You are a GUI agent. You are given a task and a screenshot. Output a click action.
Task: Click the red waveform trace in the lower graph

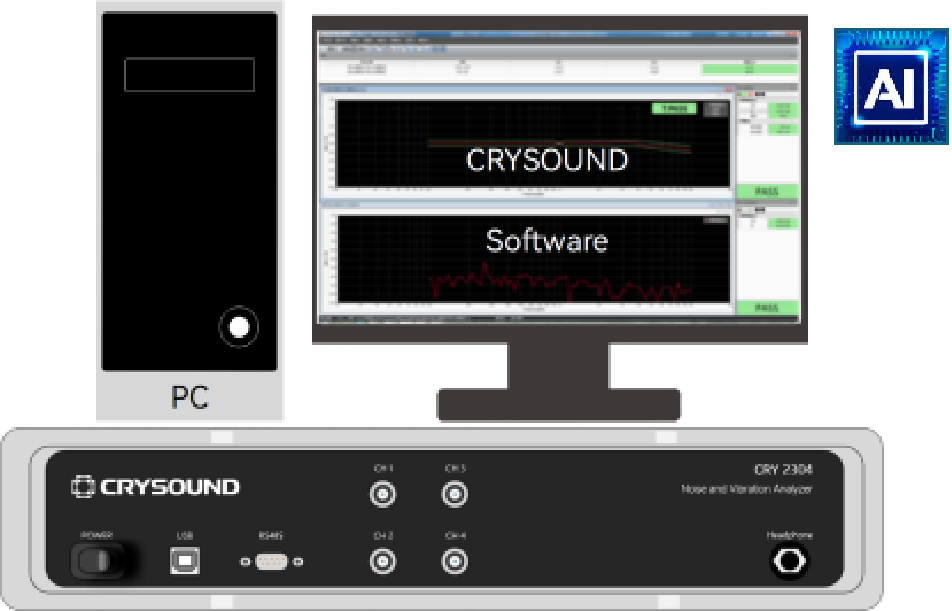pyautogui.click(x=559, y=283)
